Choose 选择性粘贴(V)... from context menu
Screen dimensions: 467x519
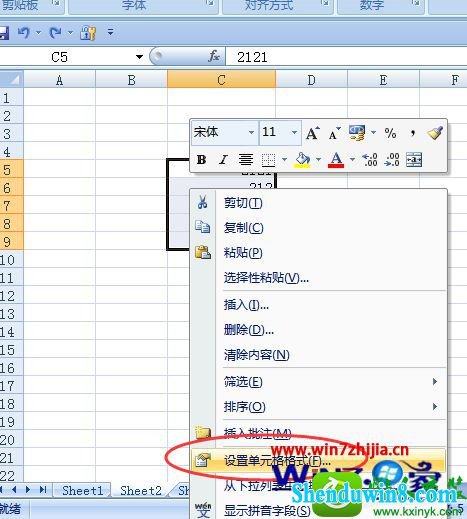click(318, 277)
